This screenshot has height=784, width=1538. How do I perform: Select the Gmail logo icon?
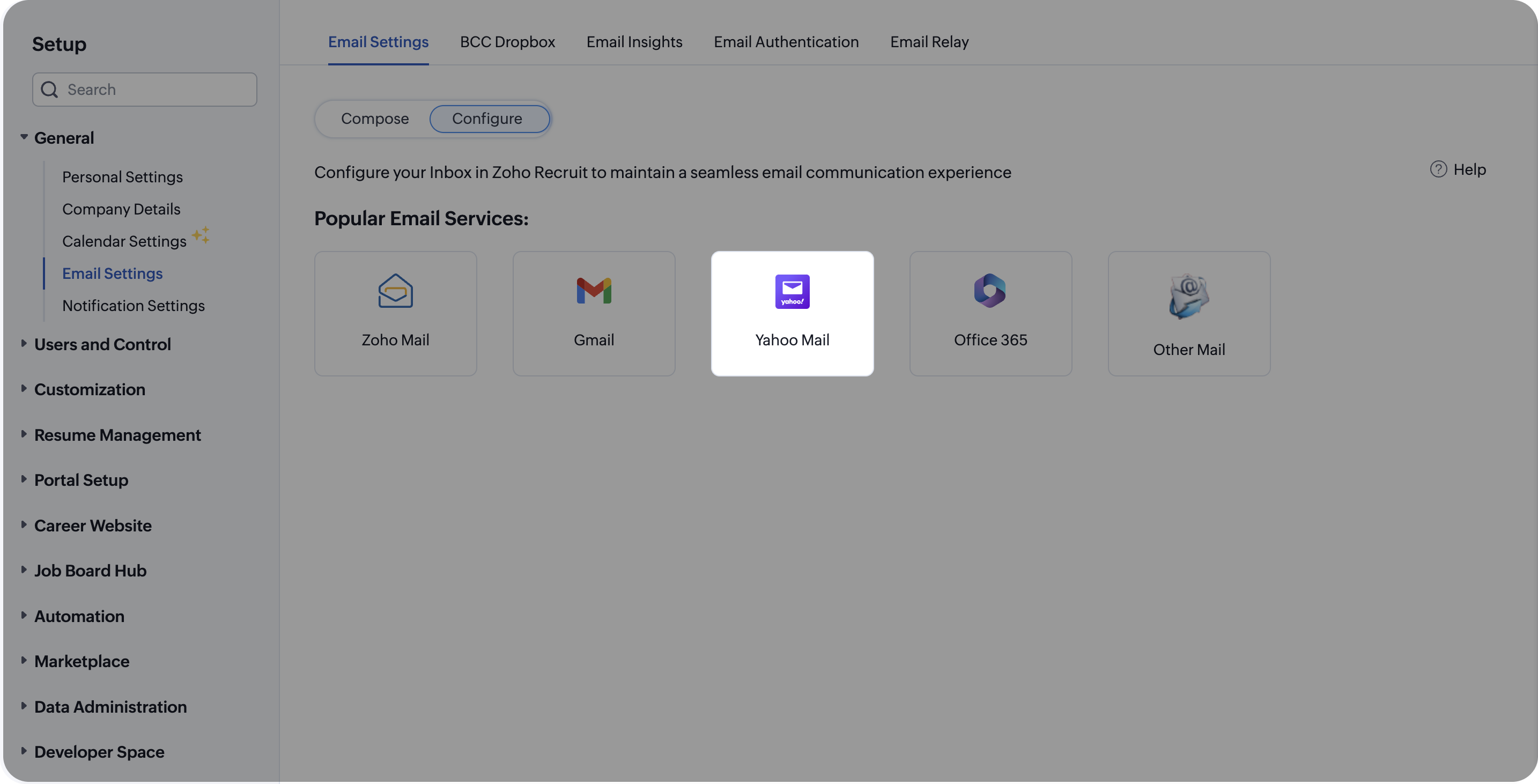click(x=594, y=291)
